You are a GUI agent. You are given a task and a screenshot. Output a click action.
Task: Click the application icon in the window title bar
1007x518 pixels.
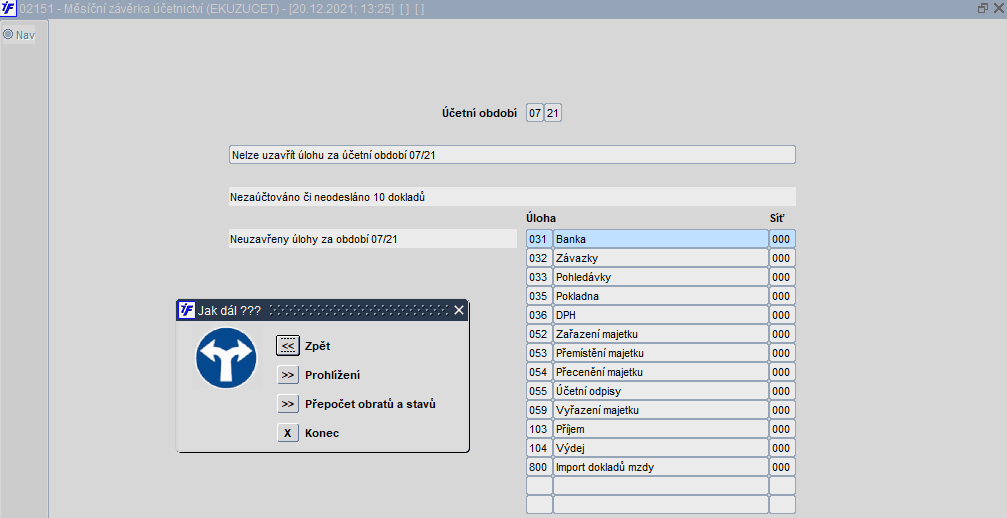point(8,8)
